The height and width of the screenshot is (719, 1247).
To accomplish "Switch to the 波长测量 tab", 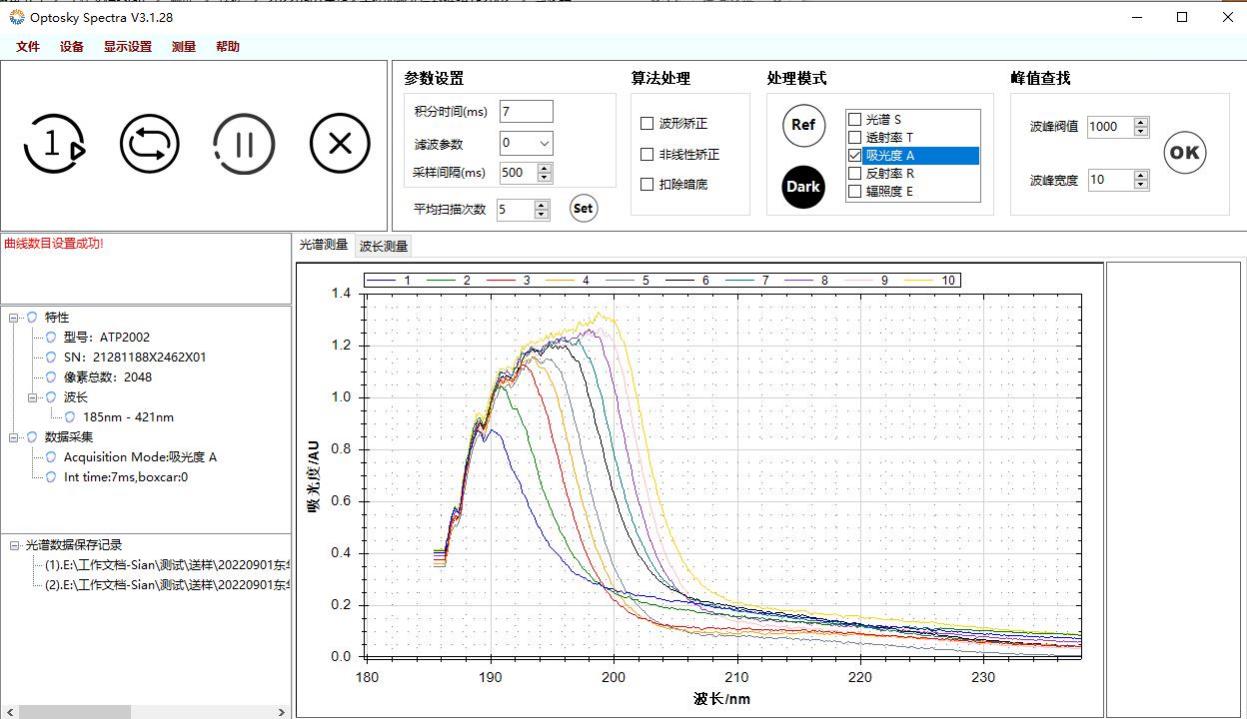I will (x=384, y=245).
